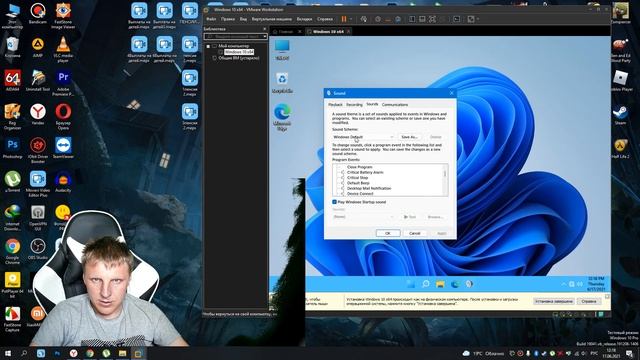Open Reg Organizer desktop icon

coord(12,116)
